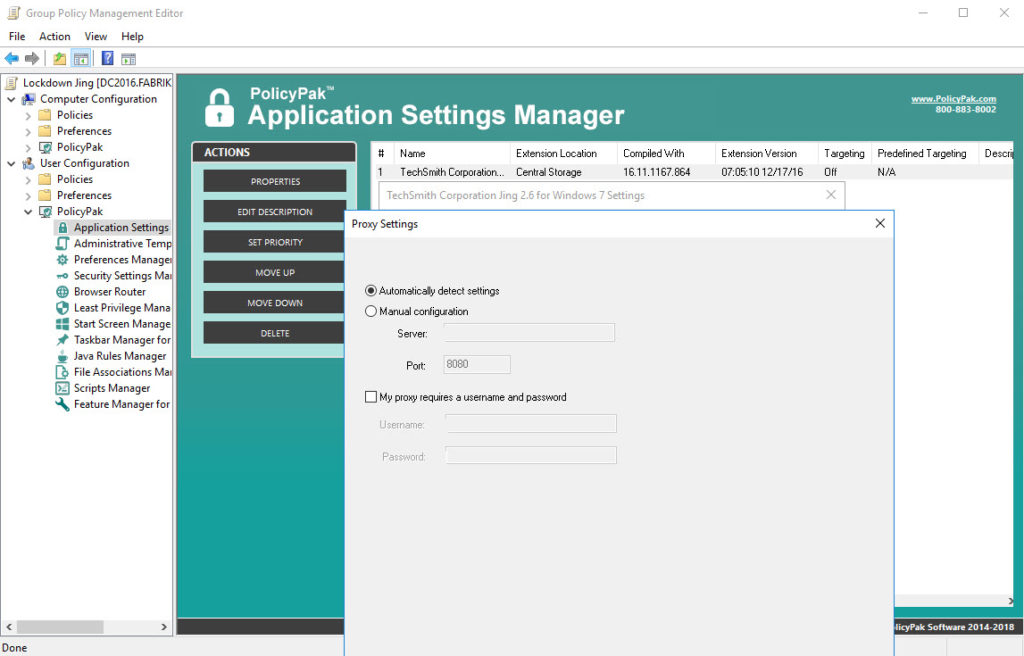The height and width of the screenshot is (656, 1024).
Task: Collapse PolicyPak under User Configuration
Action: pyautogui.click(x=28, y=212)
